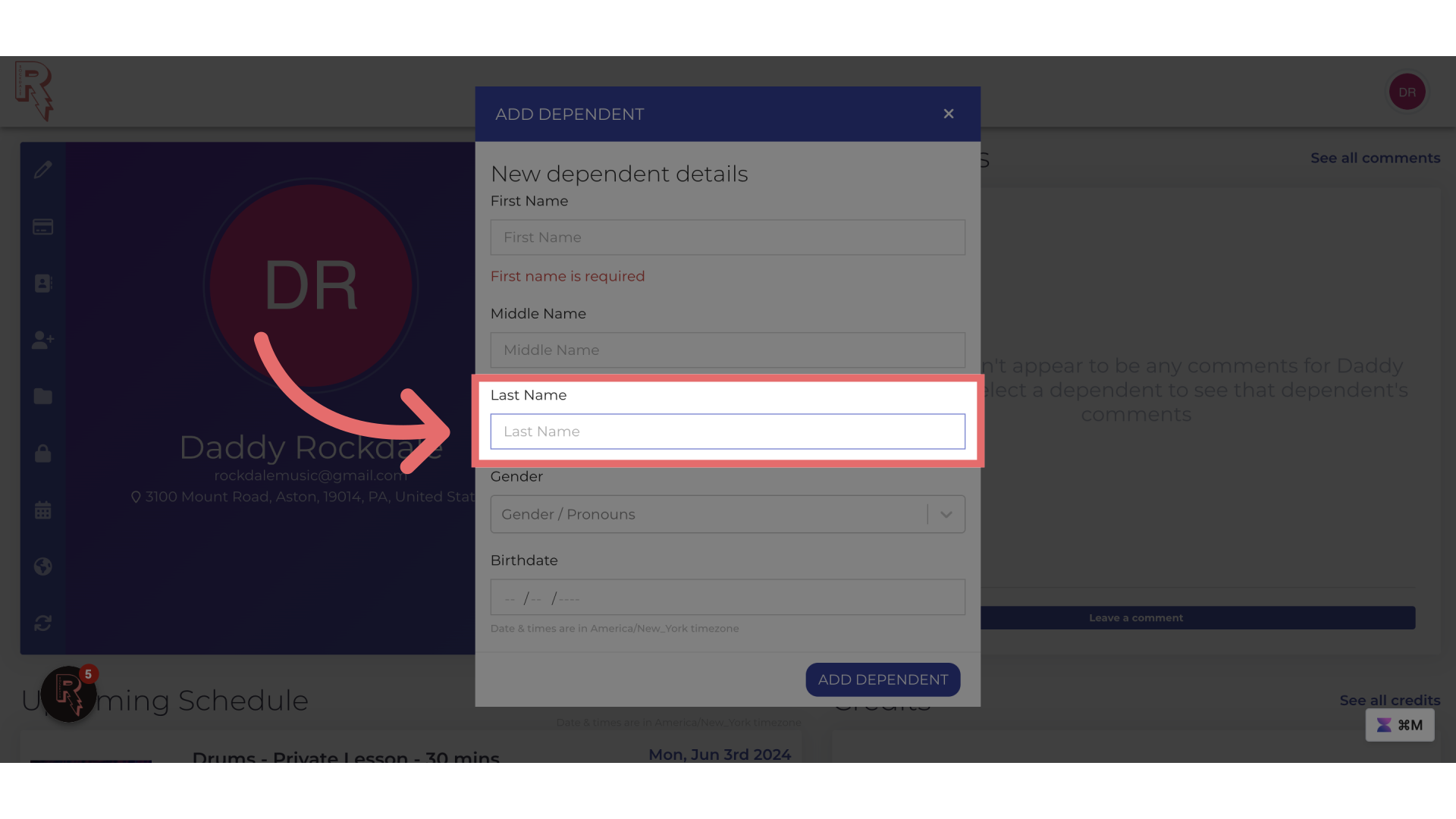Click the calendar icon in sidebar
The height and width of the screenshot is (819, 1456).
pyautogui.click(x=42, y=510)
